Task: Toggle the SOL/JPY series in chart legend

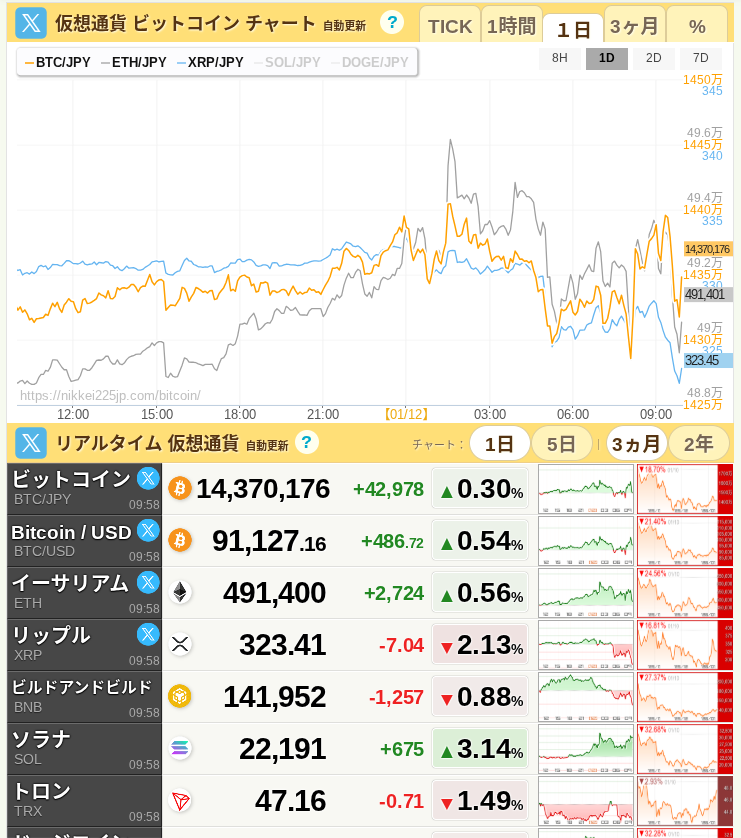Action: (x=286, y=62)
